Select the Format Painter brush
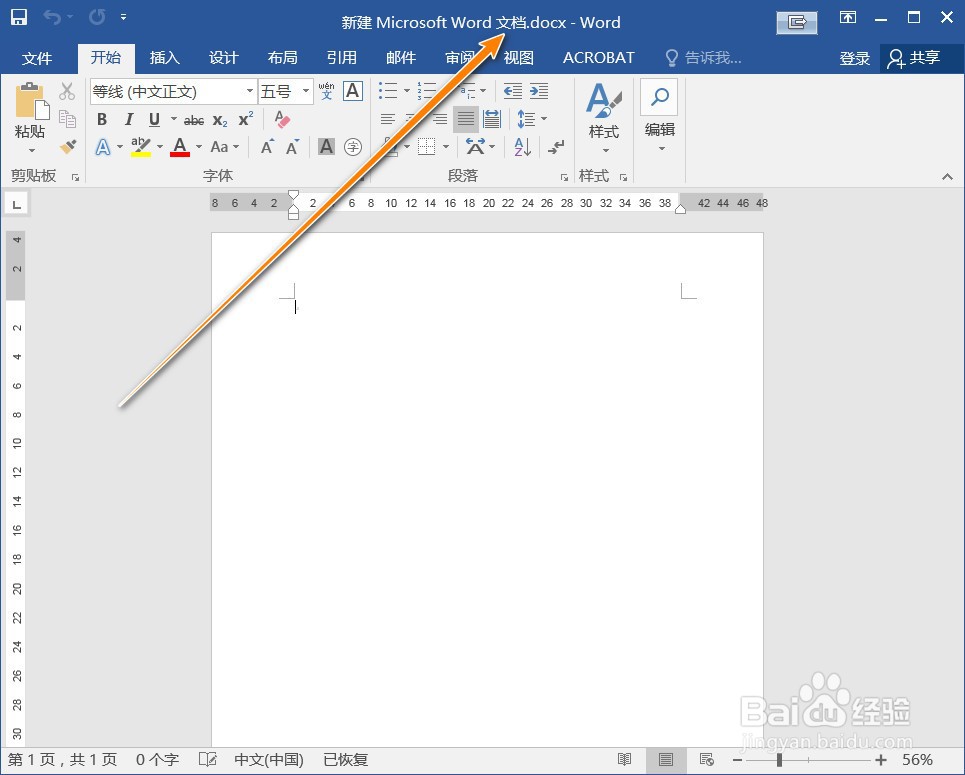 68,147
